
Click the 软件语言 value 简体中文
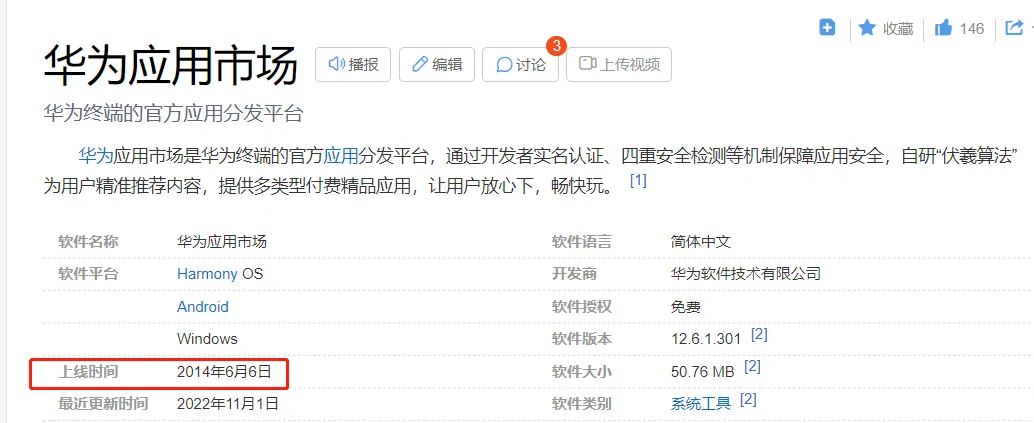click(700, 242)
